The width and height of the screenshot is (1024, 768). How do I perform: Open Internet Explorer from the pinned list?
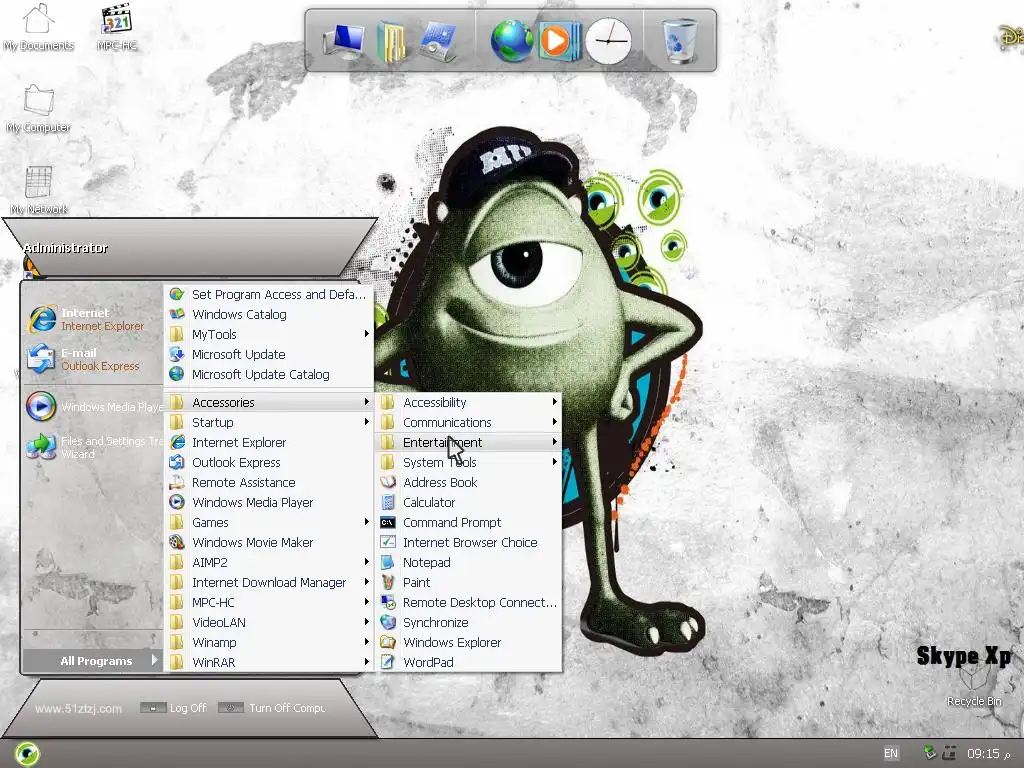pyautogui.click(x=91, y=319)
